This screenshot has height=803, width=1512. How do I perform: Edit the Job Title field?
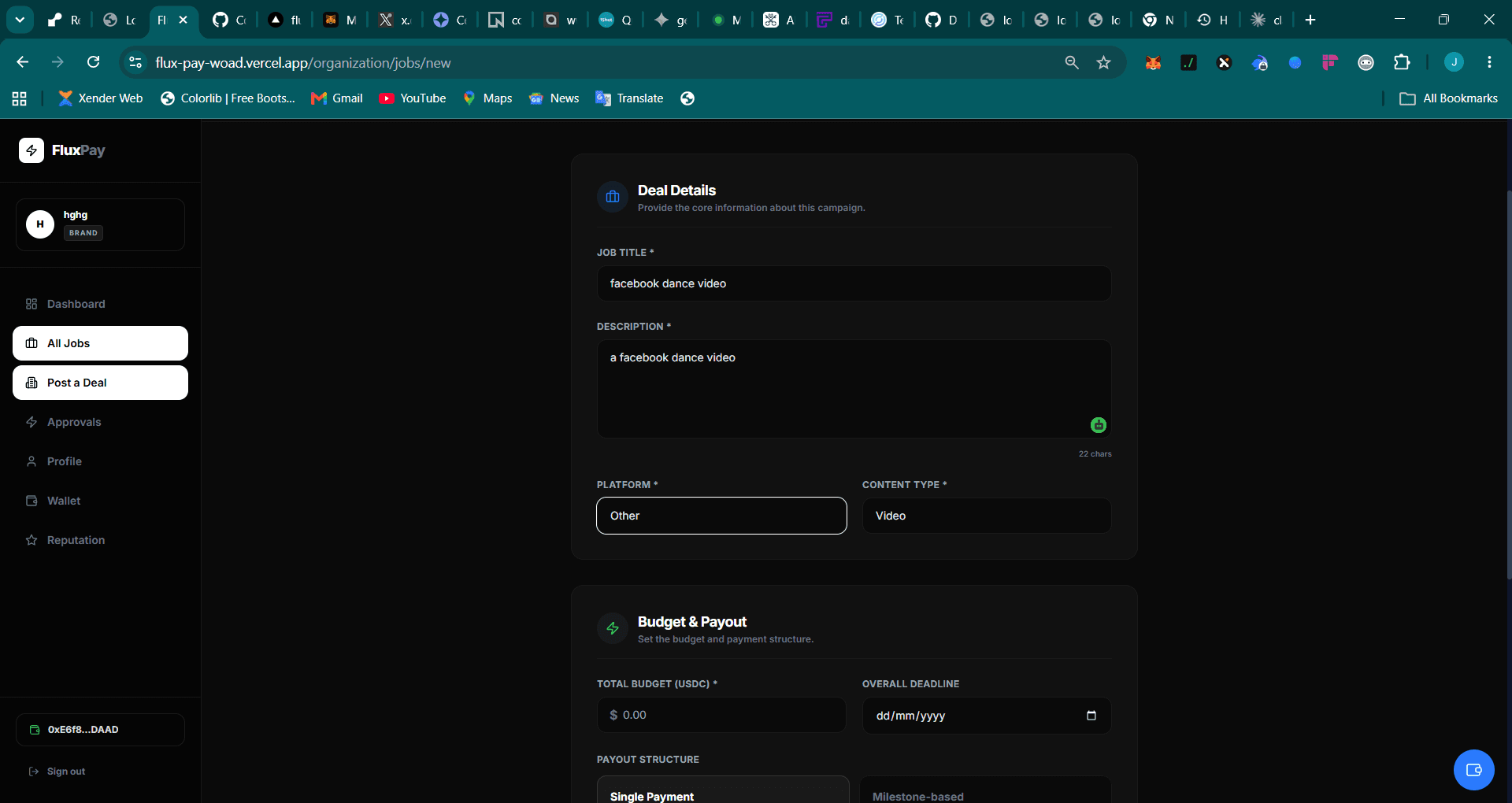coord(854,283)
